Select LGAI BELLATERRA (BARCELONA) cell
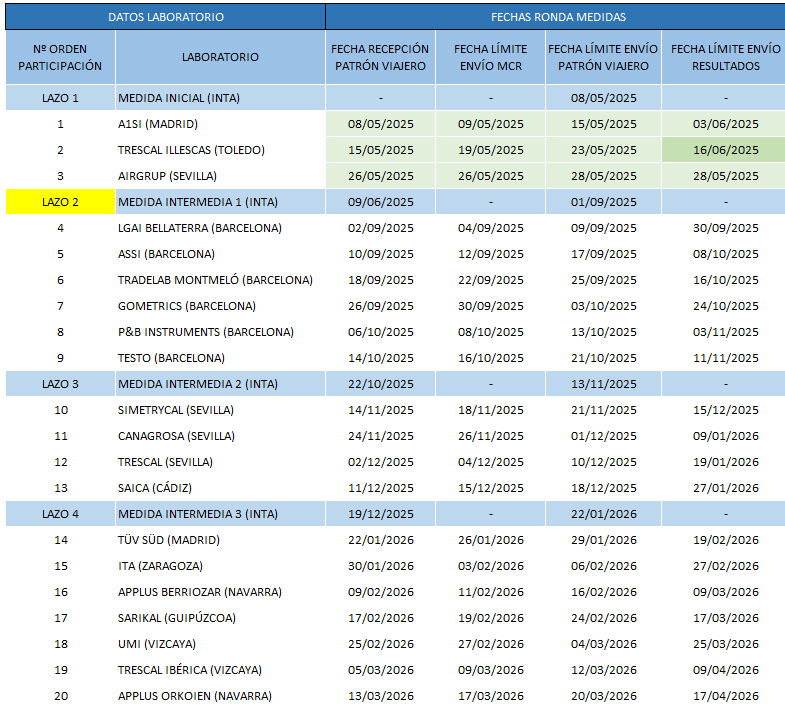The height and width of the screenshot is (706, 785). tap(220, 228)
